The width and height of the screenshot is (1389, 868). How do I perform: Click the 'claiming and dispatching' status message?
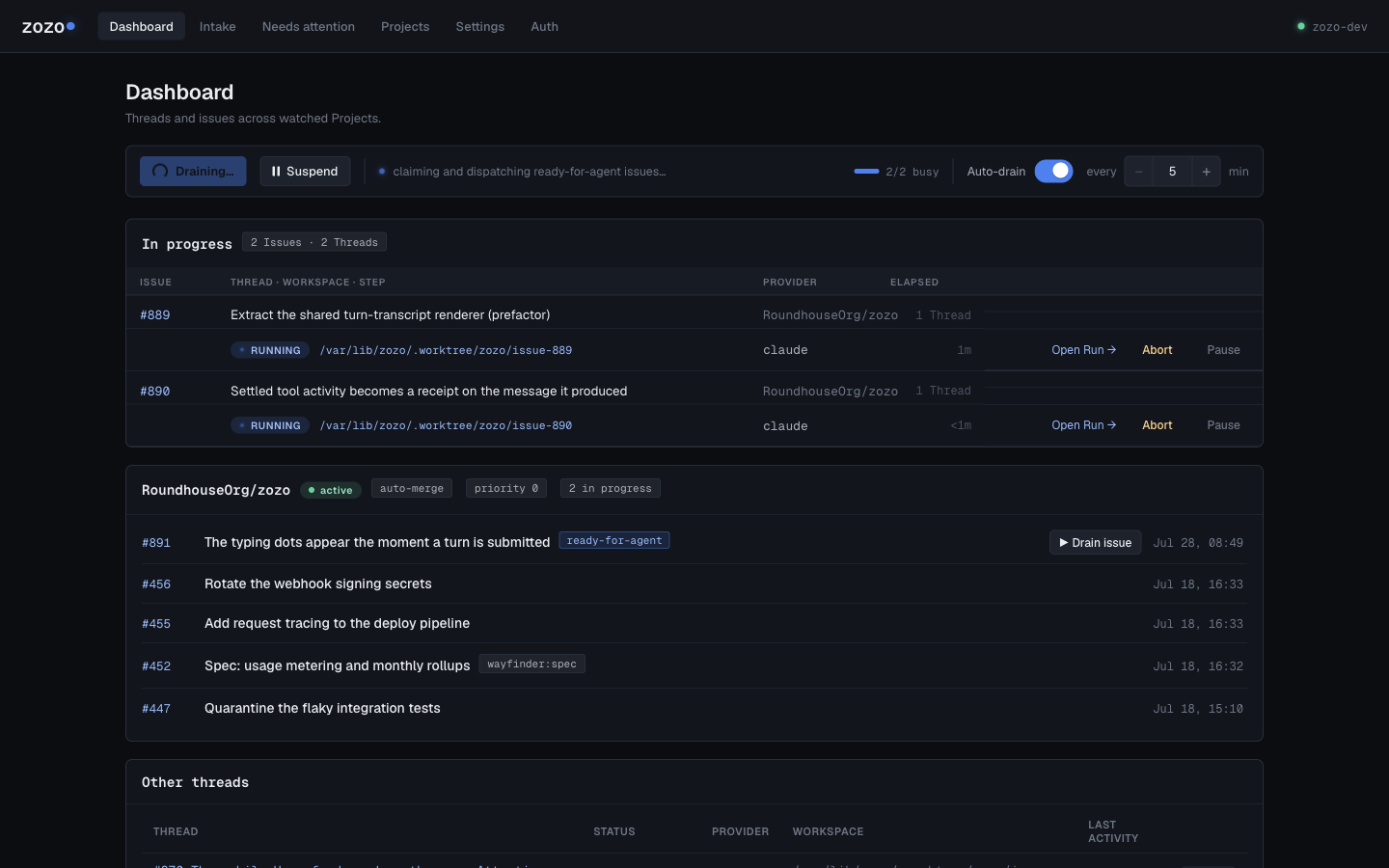click(529, 172)
